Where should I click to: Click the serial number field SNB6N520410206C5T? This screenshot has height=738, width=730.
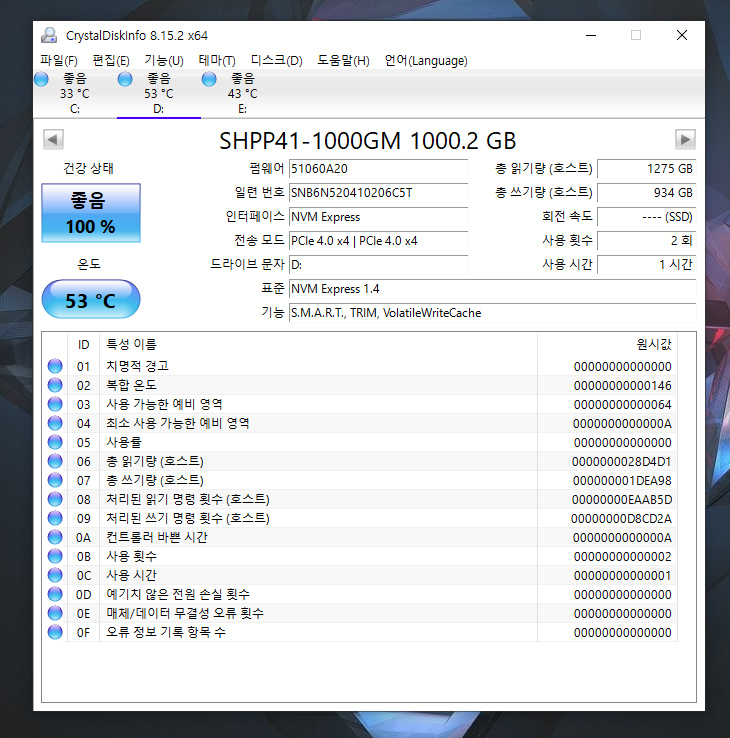pos(378,193)
